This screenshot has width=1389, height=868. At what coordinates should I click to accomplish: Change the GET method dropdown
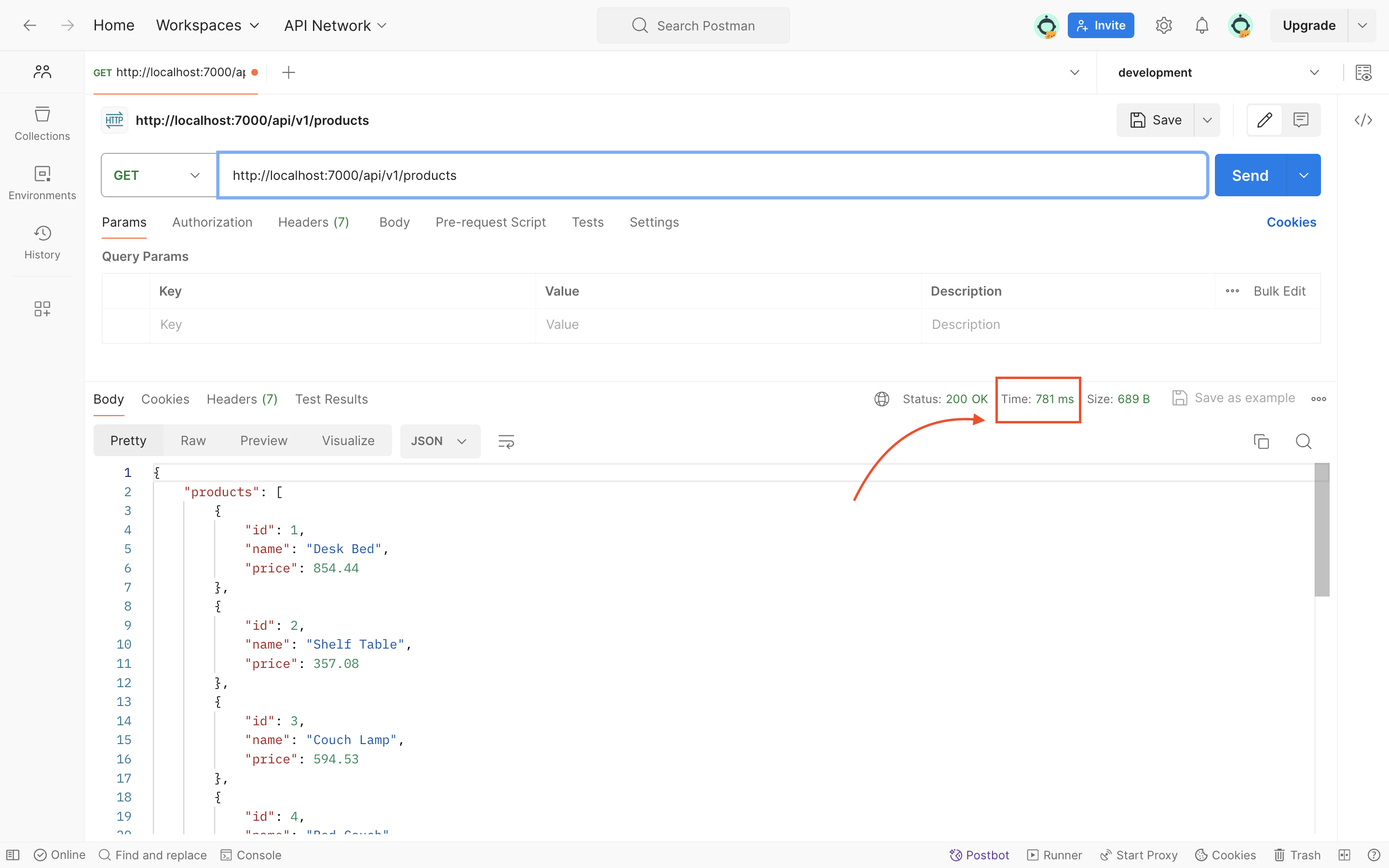pyautogui.click(x=158, y=175)
